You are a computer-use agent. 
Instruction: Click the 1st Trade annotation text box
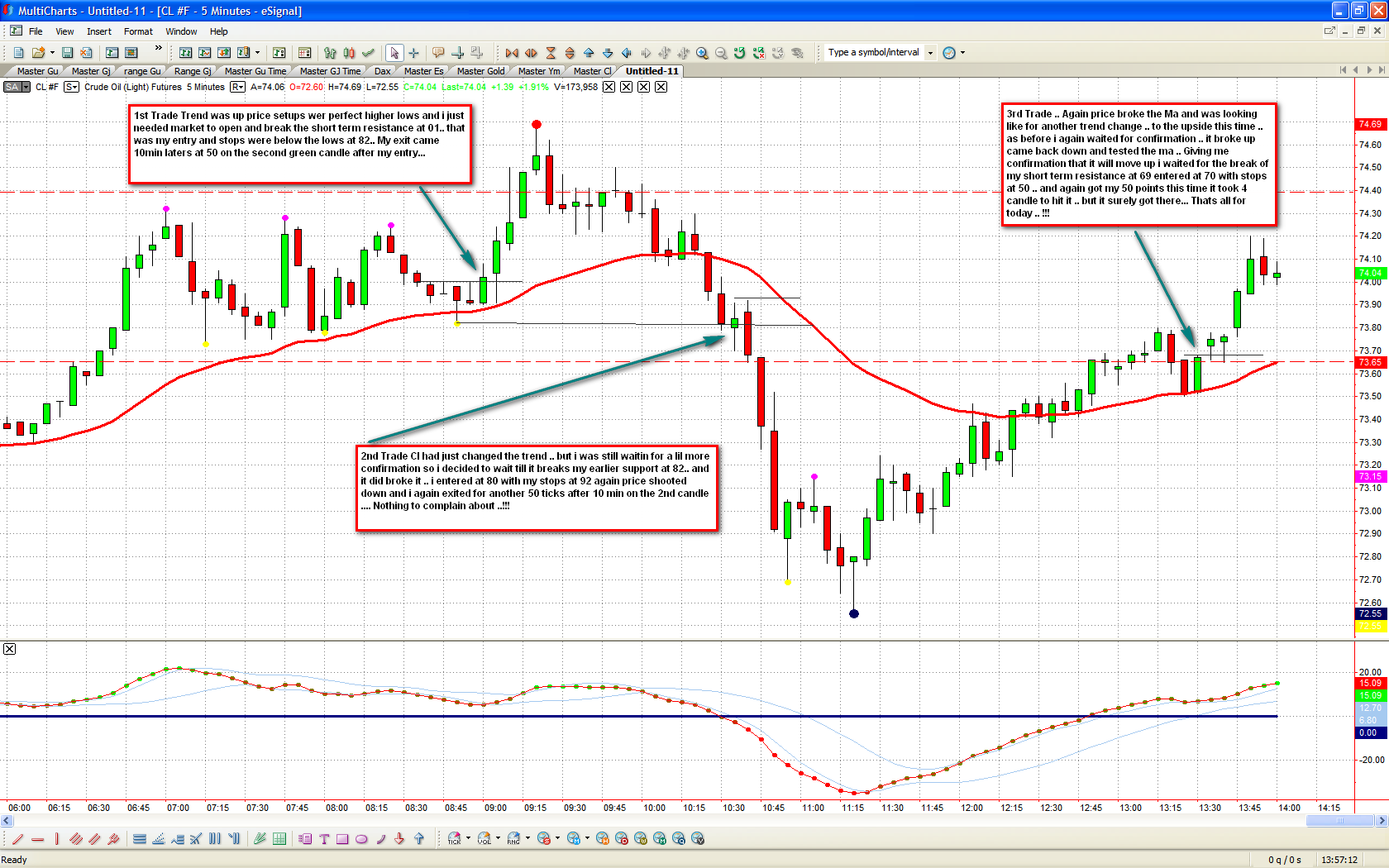point(300,144)
